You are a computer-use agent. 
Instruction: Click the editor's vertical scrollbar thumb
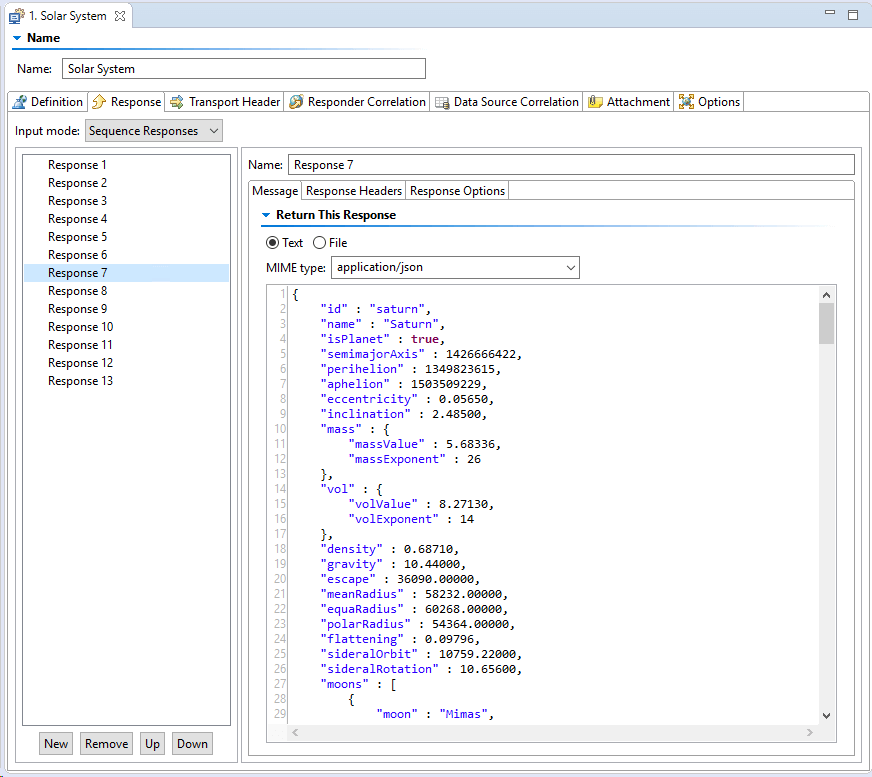pyautogui.click(x=826, y=324)
